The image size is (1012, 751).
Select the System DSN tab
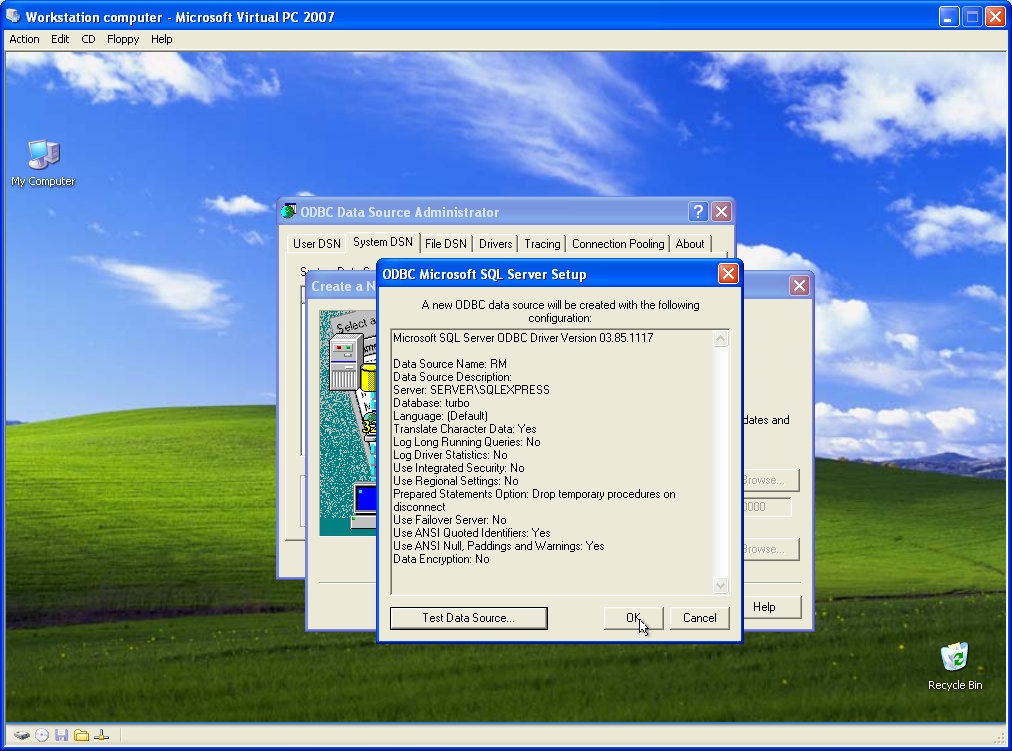383,242
